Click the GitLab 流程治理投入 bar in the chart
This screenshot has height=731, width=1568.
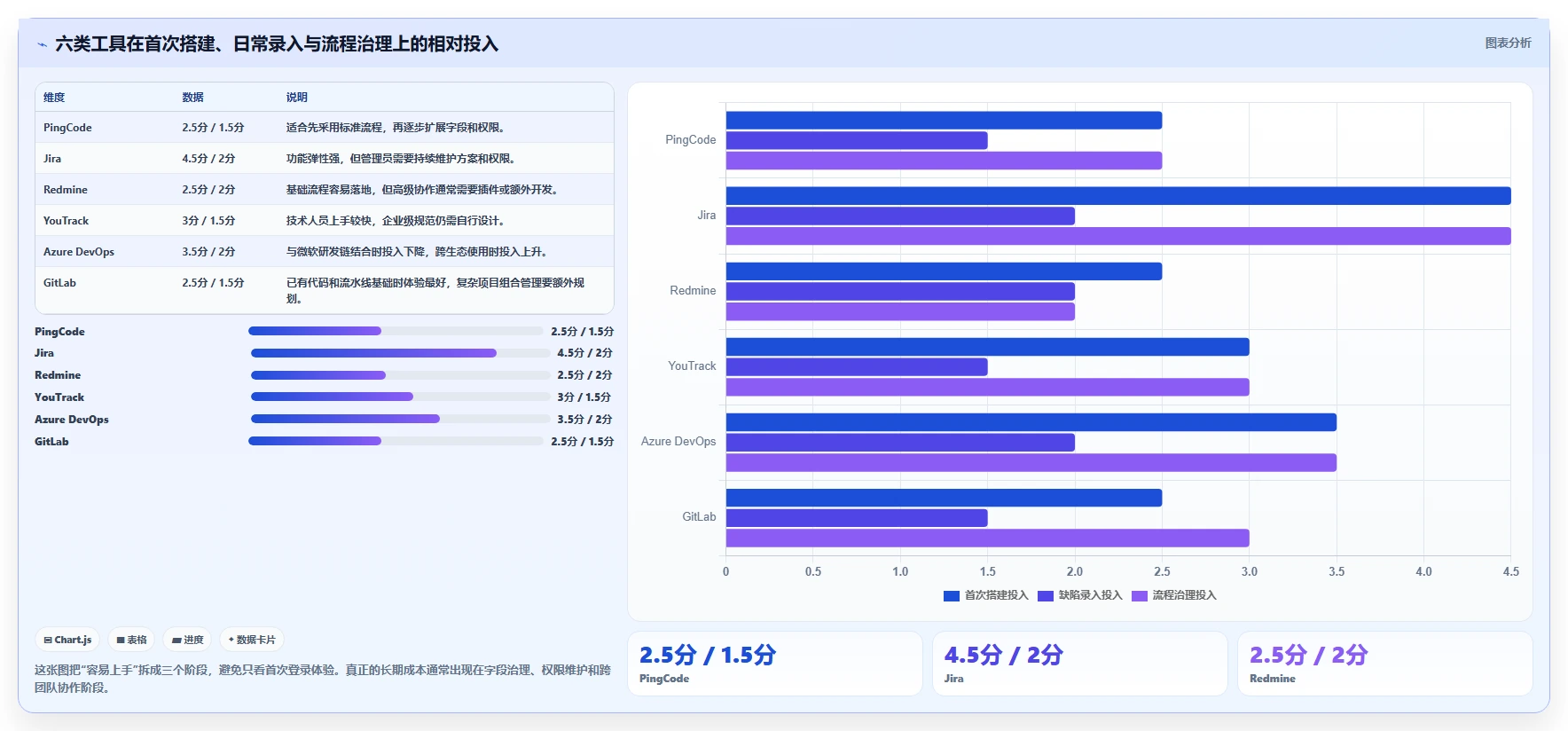click(988, 538)
